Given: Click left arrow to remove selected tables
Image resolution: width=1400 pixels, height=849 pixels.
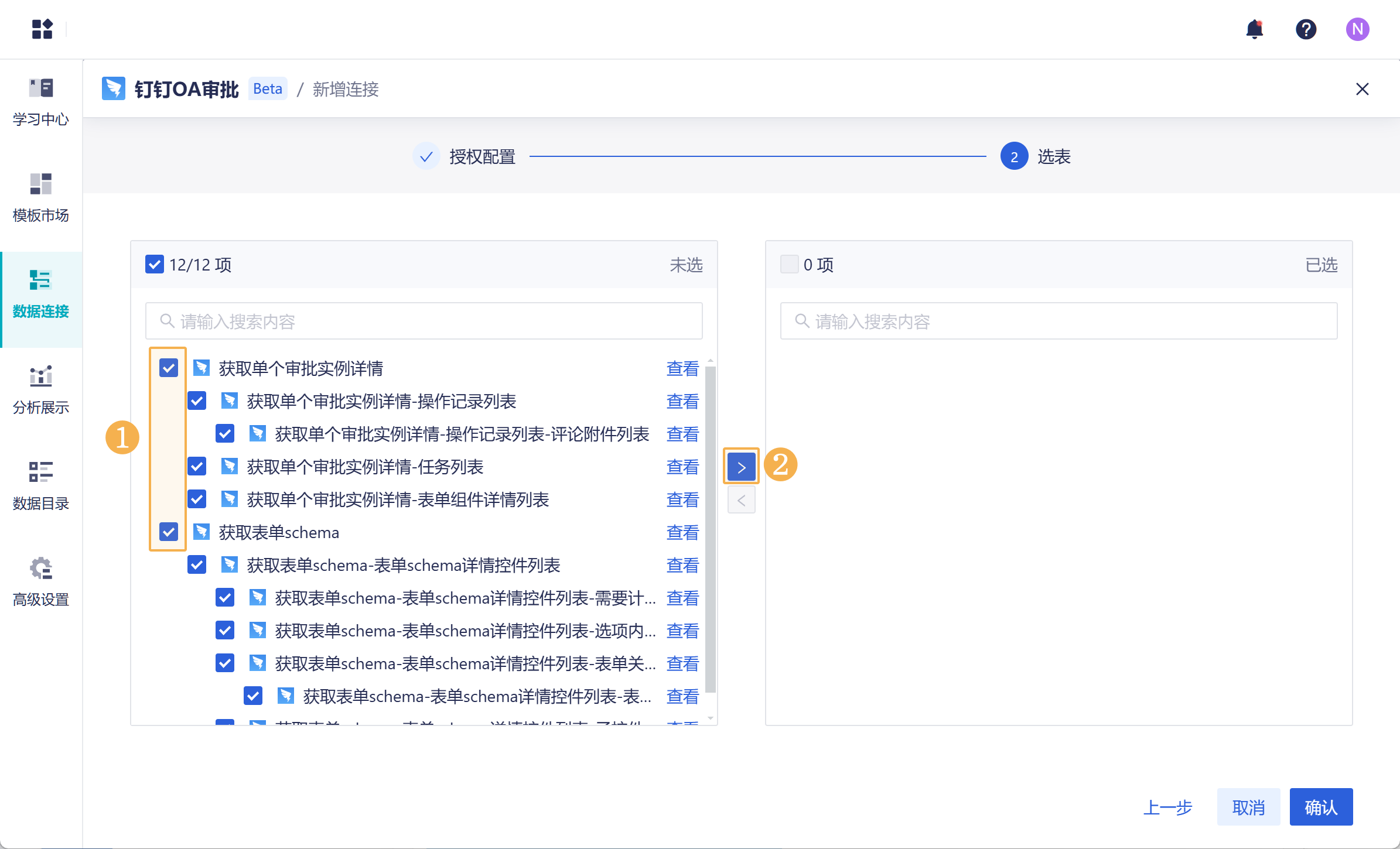Looking at the screenshot, I should point(741,501).
